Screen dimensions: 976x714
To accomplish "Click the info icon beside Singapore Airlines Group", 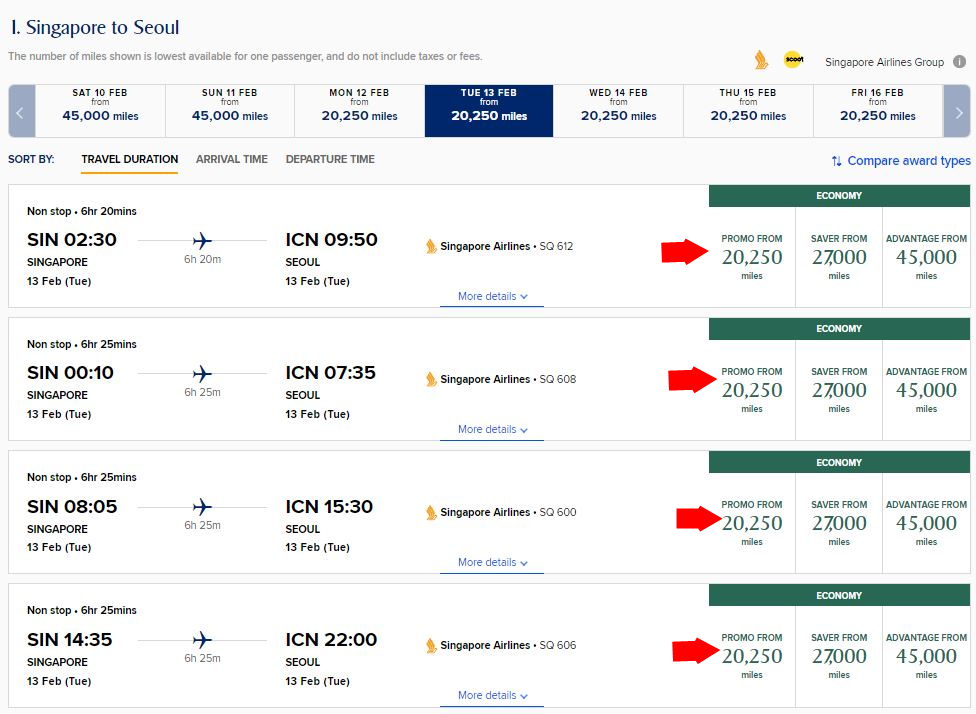I will (x=958, y=61).
